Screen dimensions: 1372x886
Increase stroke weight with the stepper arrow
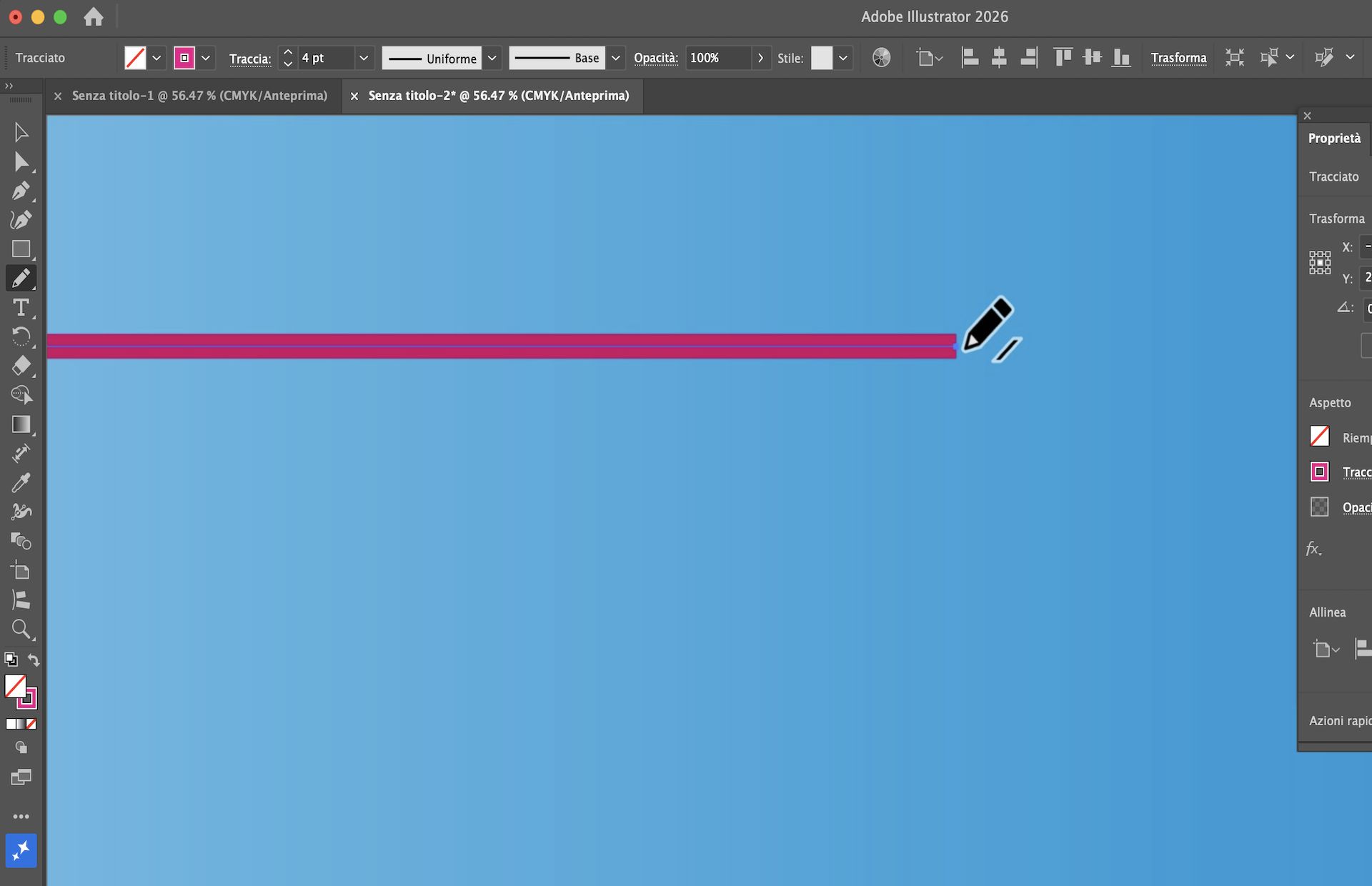point(287,51)
